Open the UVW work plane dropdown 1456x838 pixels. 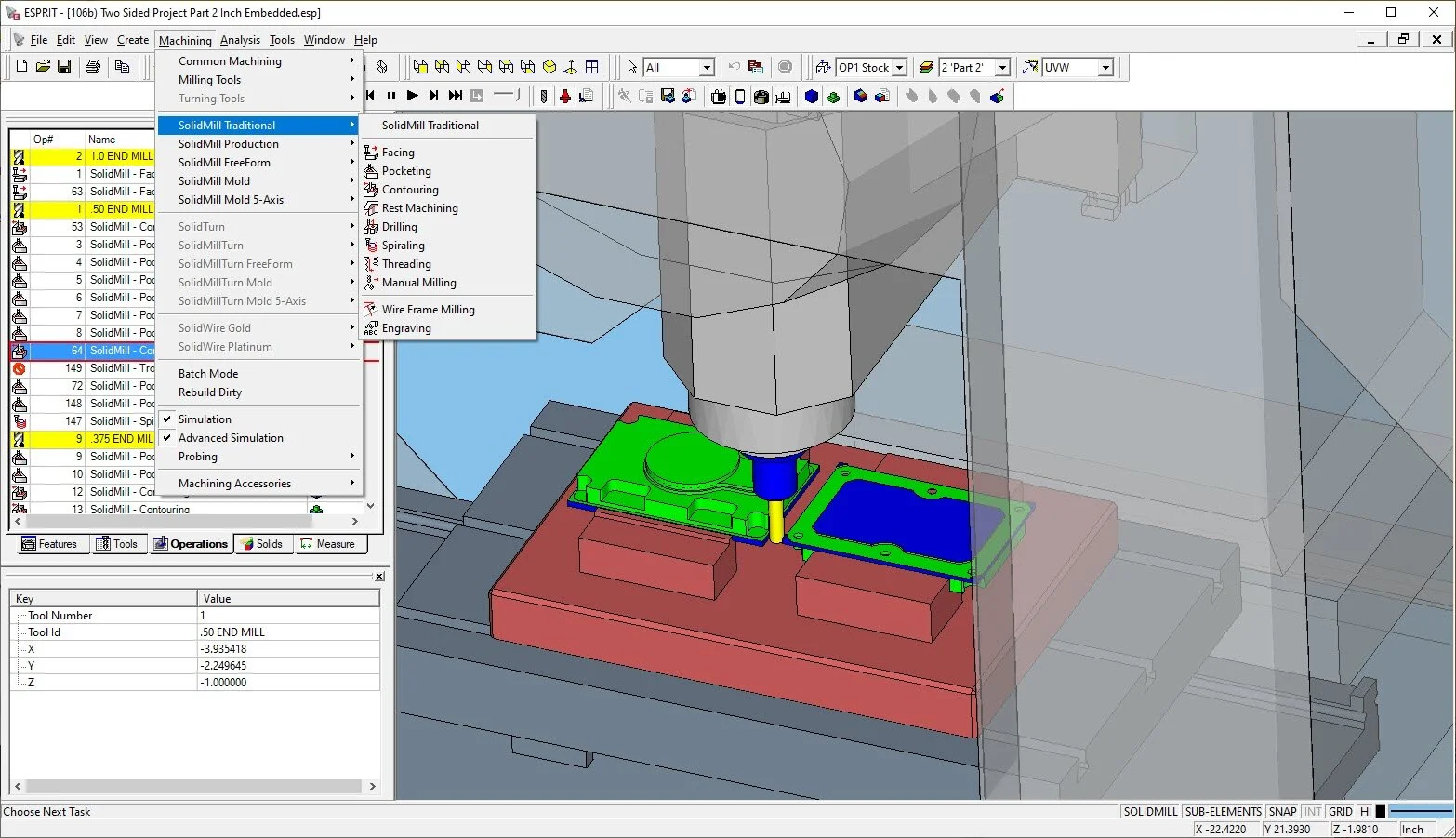1105,68
